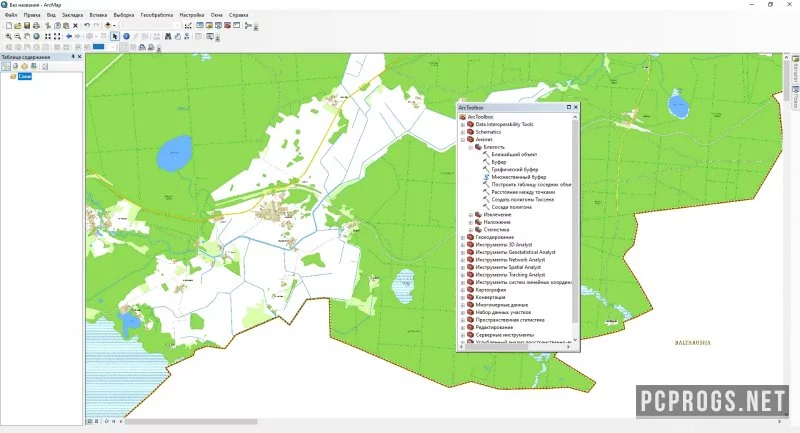This screenshot has width=800, height=433.
Task: Open the Editor toolbar icon
Action: pos(188,26)
